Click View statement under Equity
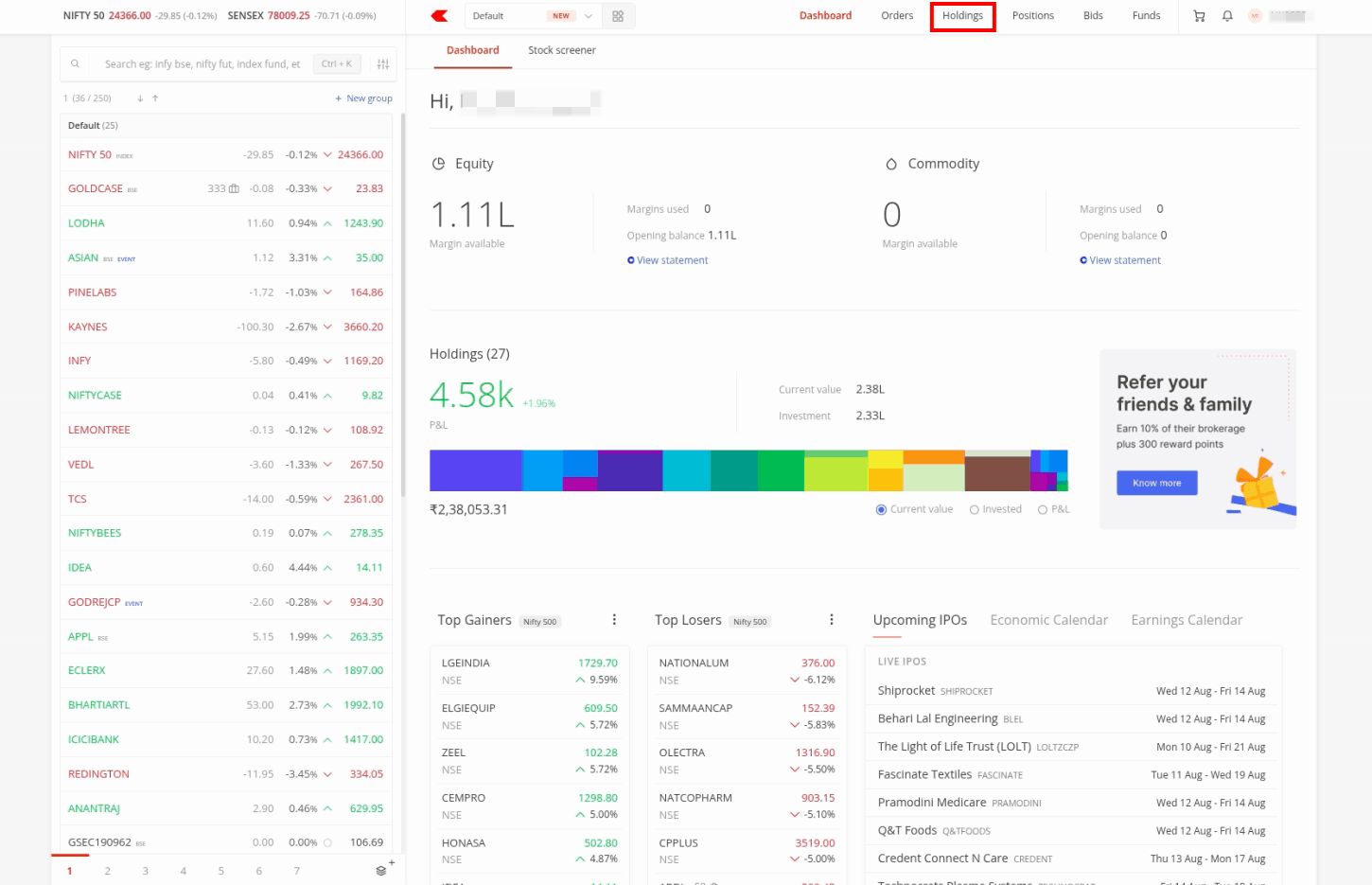 667,260
